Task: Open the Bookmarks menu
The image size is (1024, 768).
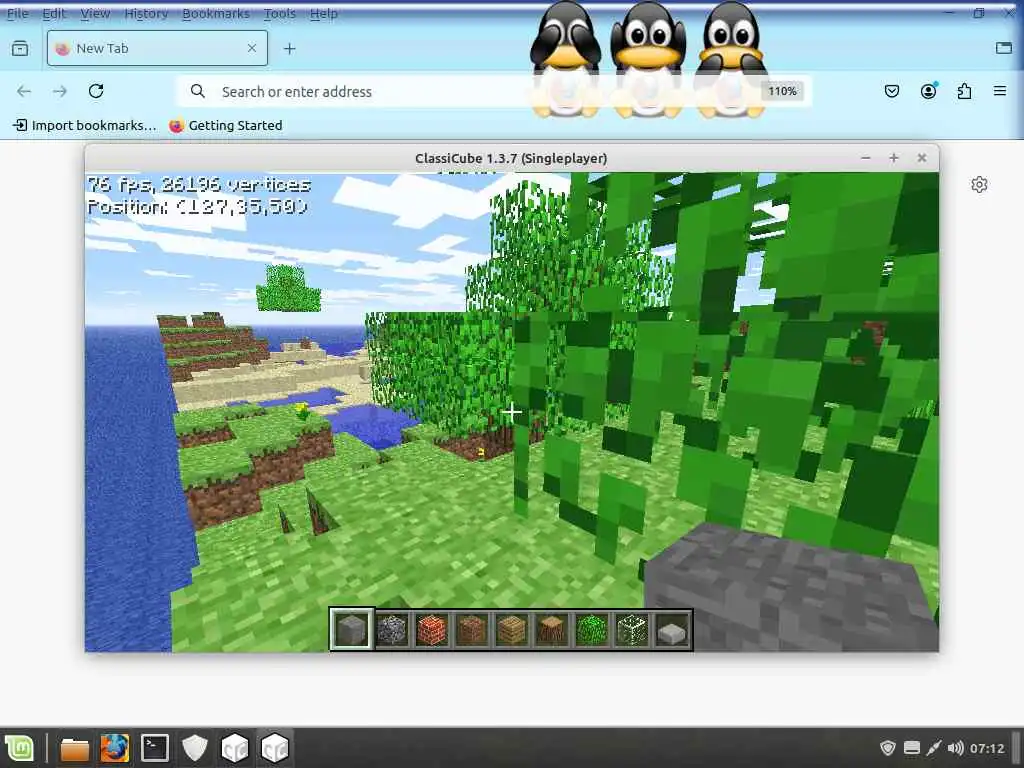Action: pyautogui.click(x=216, y=13)
